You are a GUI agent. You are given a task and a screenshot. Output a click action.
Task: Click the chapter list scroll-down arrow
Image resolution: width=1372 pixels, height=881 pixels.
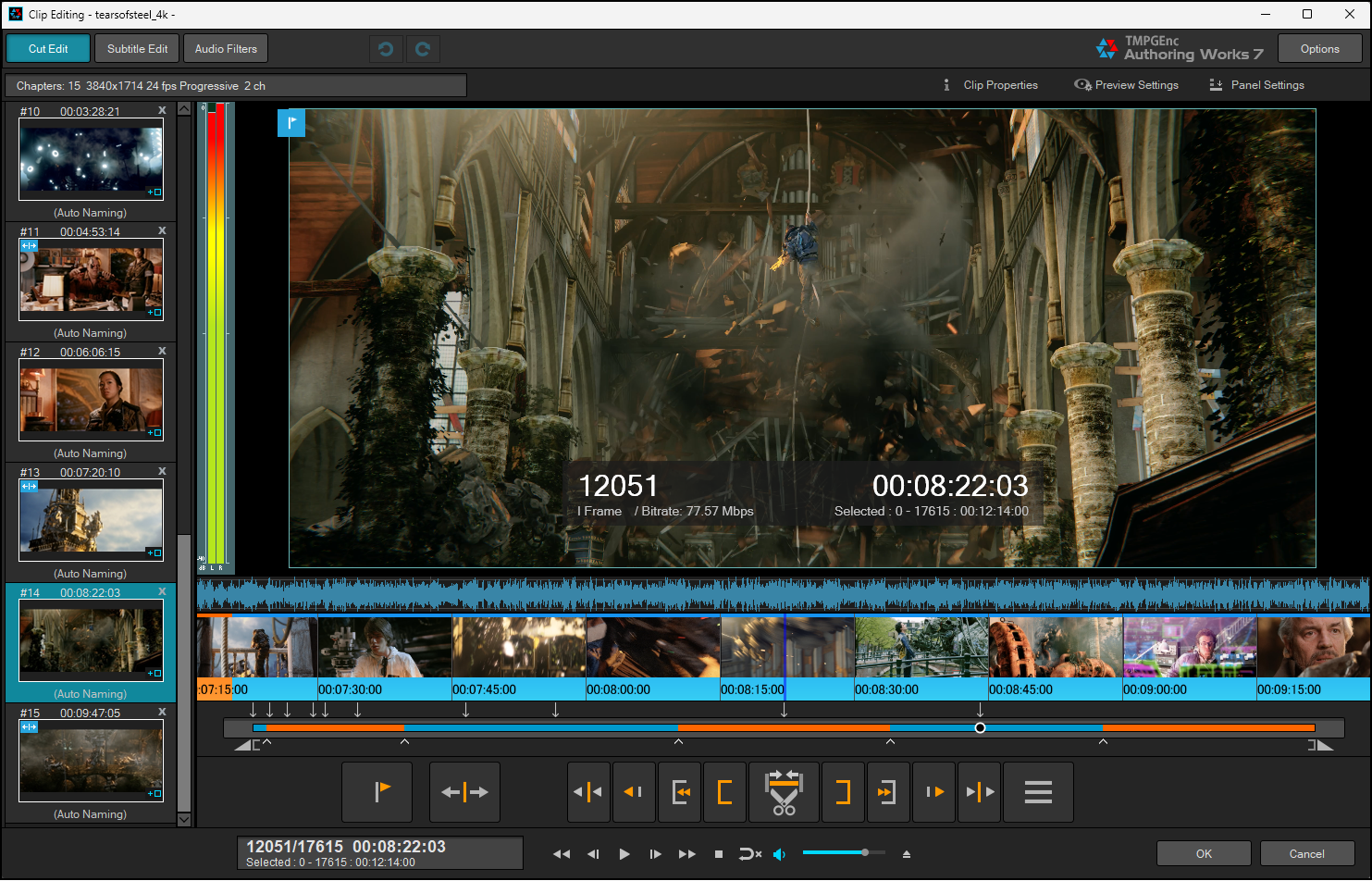coord(184,819)
